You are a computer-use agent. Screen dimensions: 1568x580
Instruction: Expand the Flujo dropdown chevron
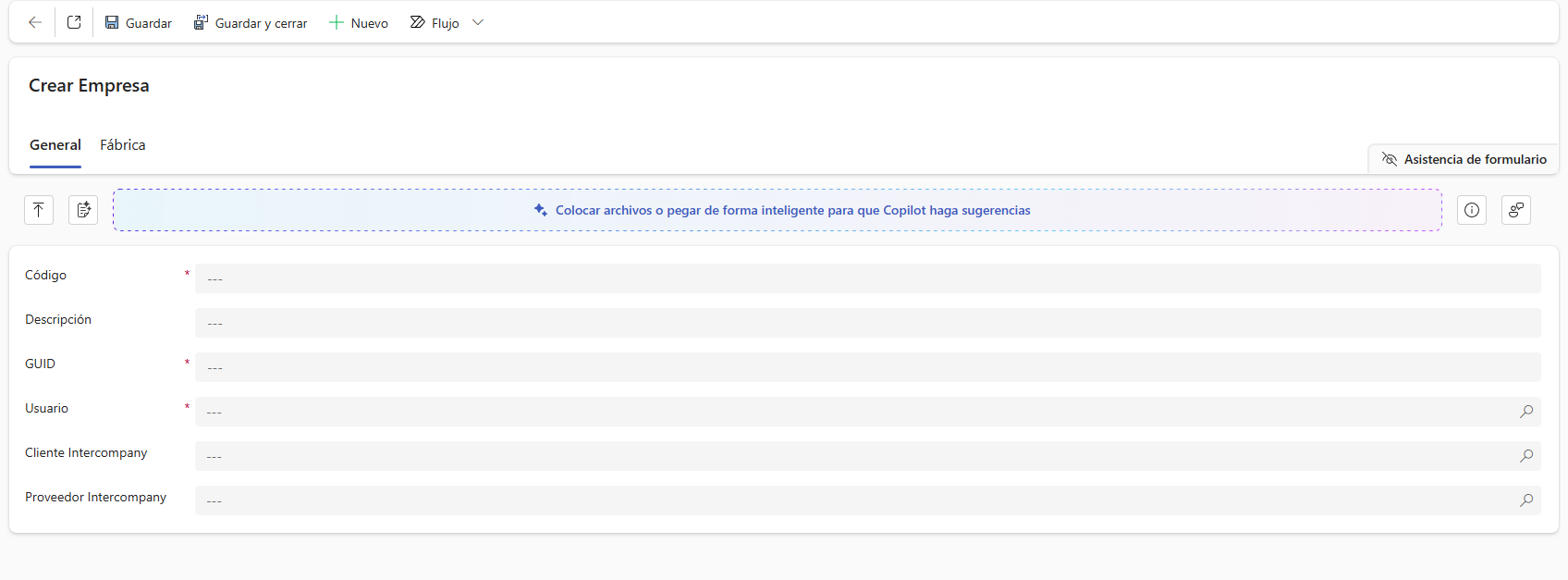(478, 22)
